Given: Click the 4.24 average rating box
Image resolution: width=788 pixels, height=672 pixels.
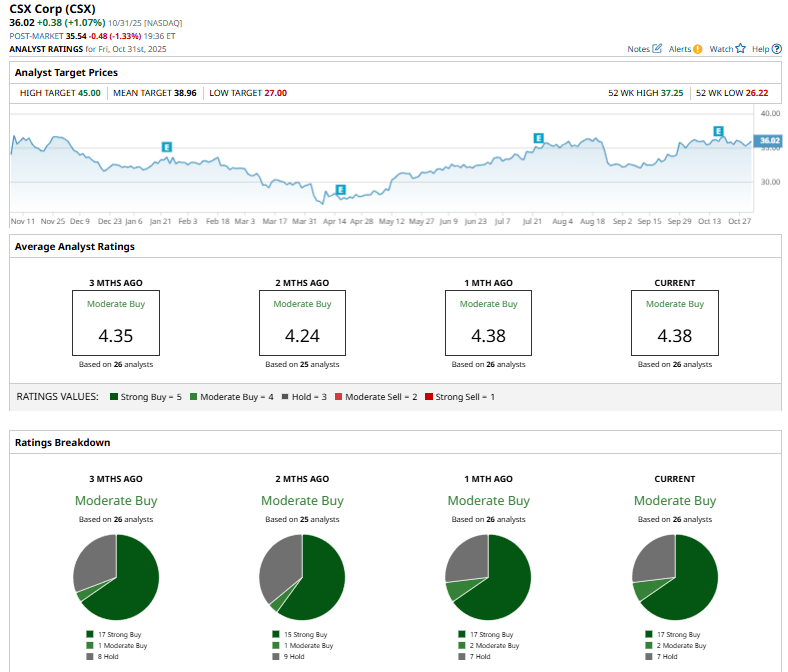Looking at the screenshot, I should point(302,323).
